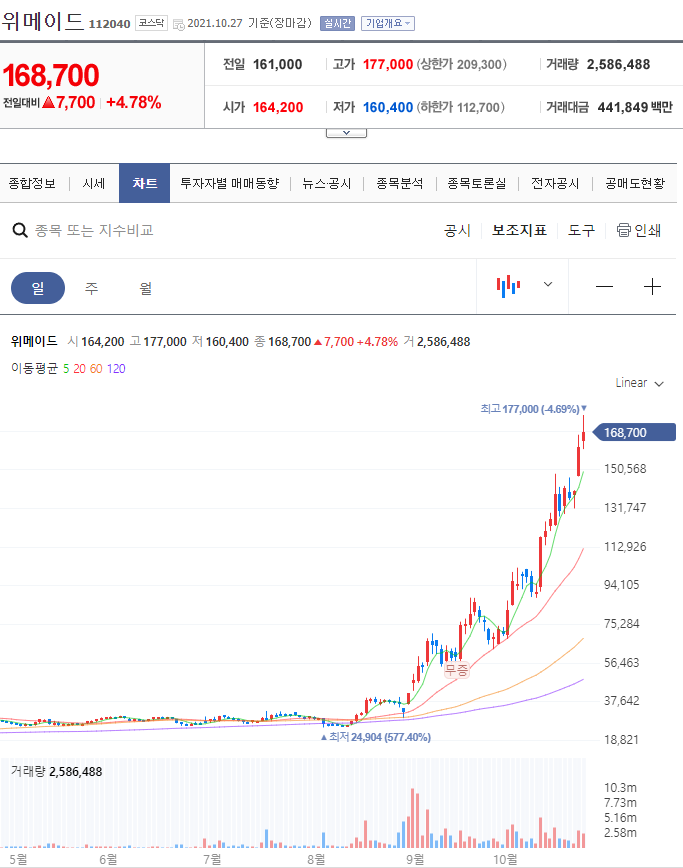
Task: Open chart type dropdown arrow
Action: tap(548, 285)
